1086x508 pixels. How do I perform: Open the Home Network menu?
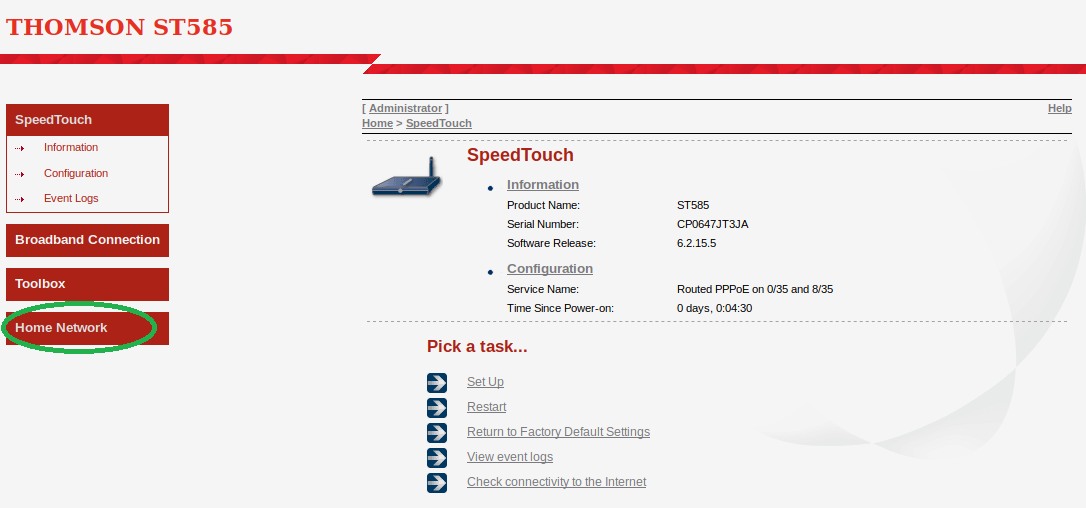[x=87, y=328]
